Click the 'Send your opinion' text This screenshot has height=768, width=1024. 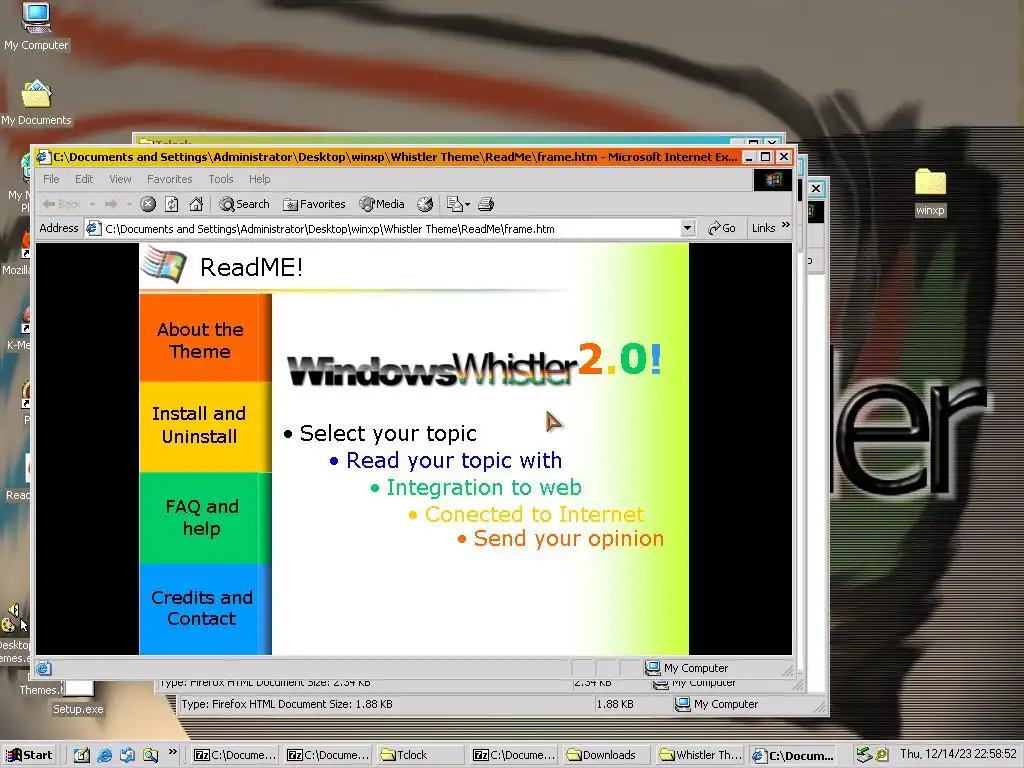coord(568,539)
